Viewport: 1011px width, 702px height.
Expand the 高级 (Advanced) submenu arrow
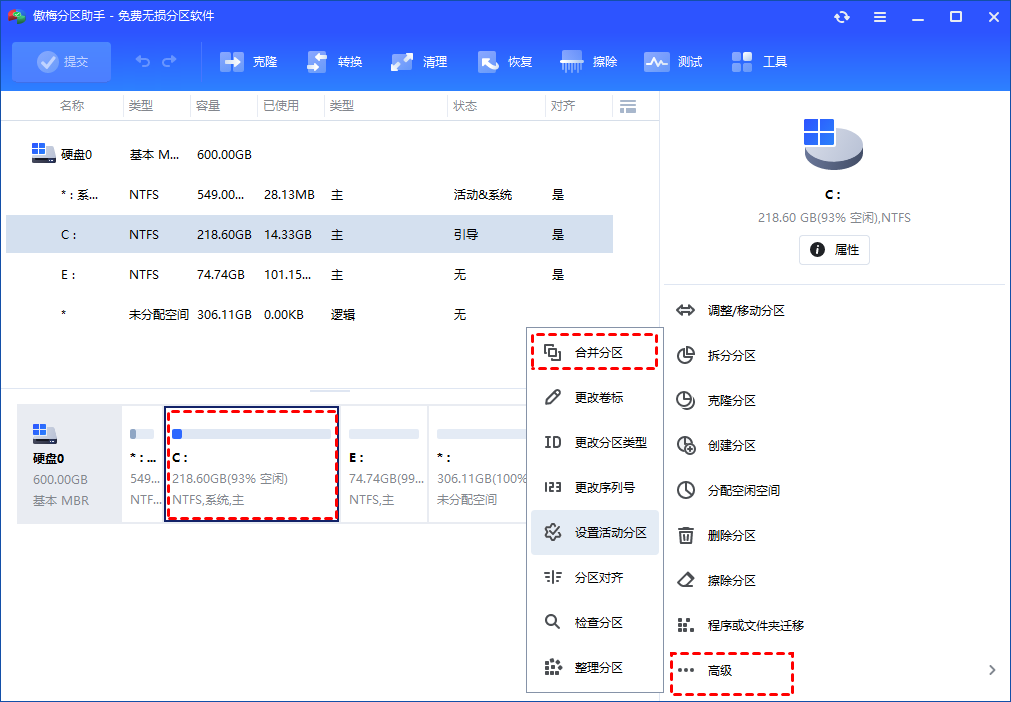pos(991,670)
